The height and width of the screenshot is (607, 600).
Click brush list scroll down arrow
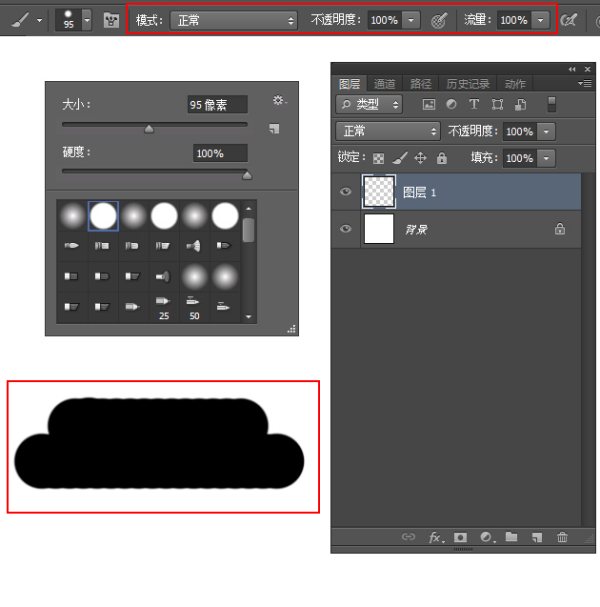(249, 316)
